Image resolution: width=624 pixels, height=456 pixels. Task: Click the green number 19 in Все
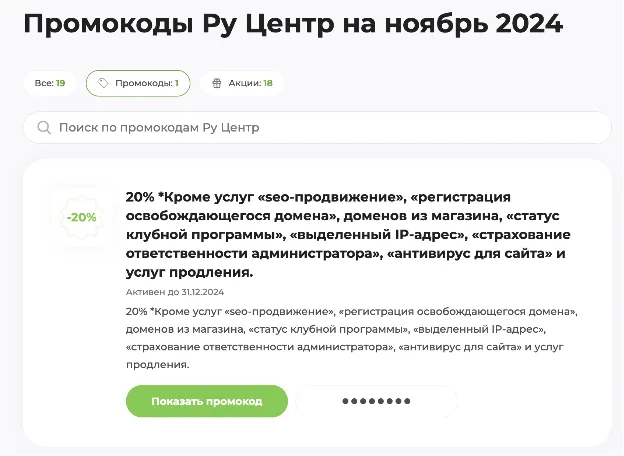click(60, 83)
